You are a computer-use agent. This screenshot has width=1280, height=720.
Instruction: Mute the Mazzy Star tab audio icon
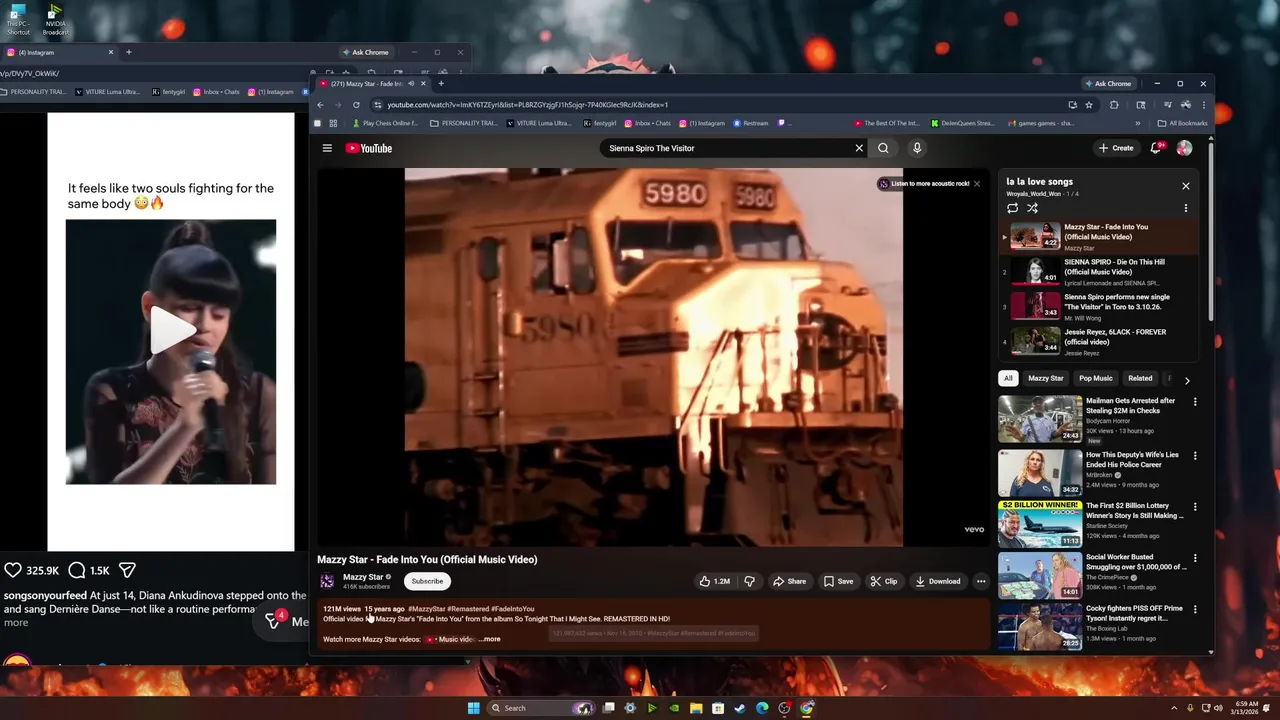pyautogui.click(x=411, y=84)
